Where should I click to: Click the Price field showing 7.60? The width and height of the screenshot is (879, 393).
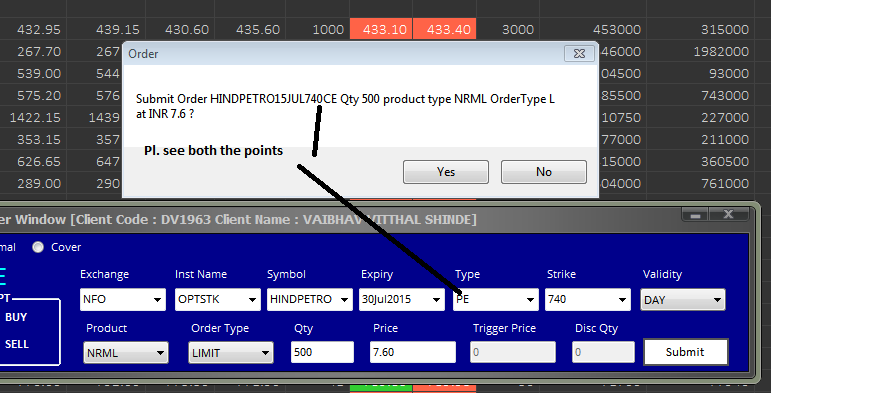(413, 353)
